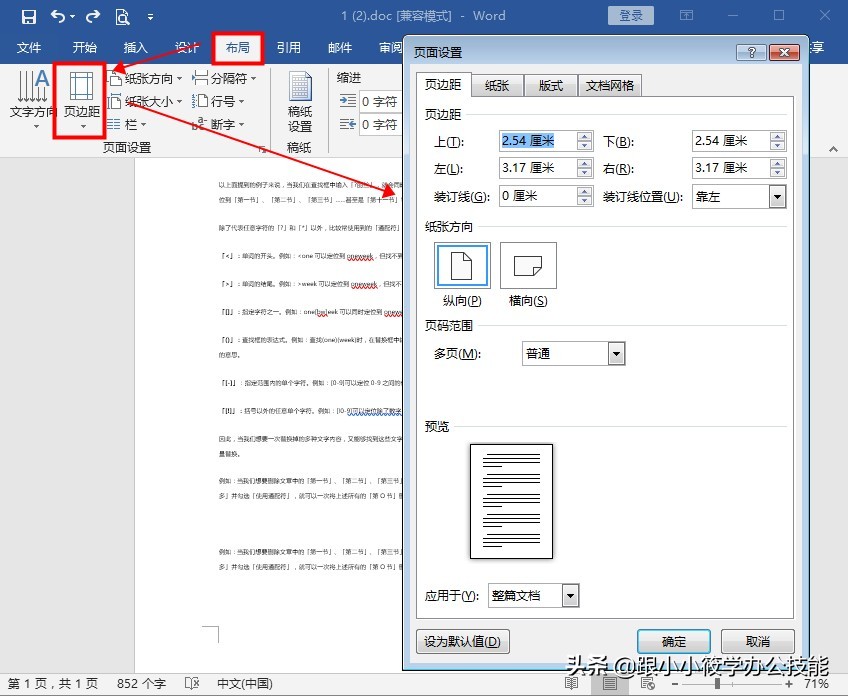Click the ribbon display options icon
This screenshot has height=696, width=848.
pos(686,15)
